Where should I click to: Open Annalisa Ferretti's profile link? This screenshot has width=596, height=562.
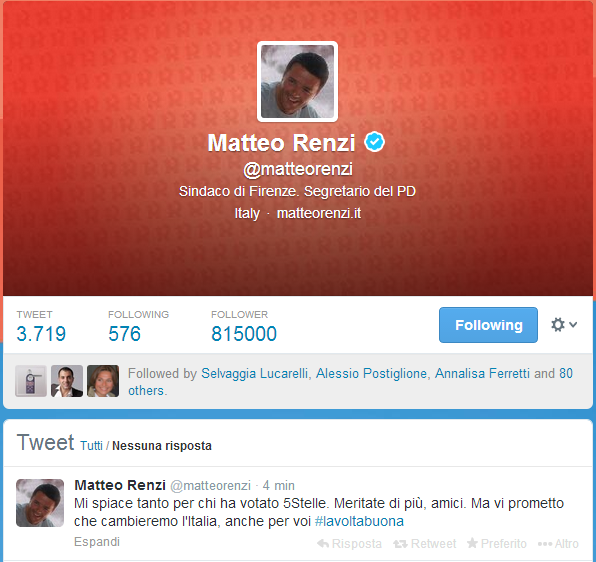pos(482,374)
